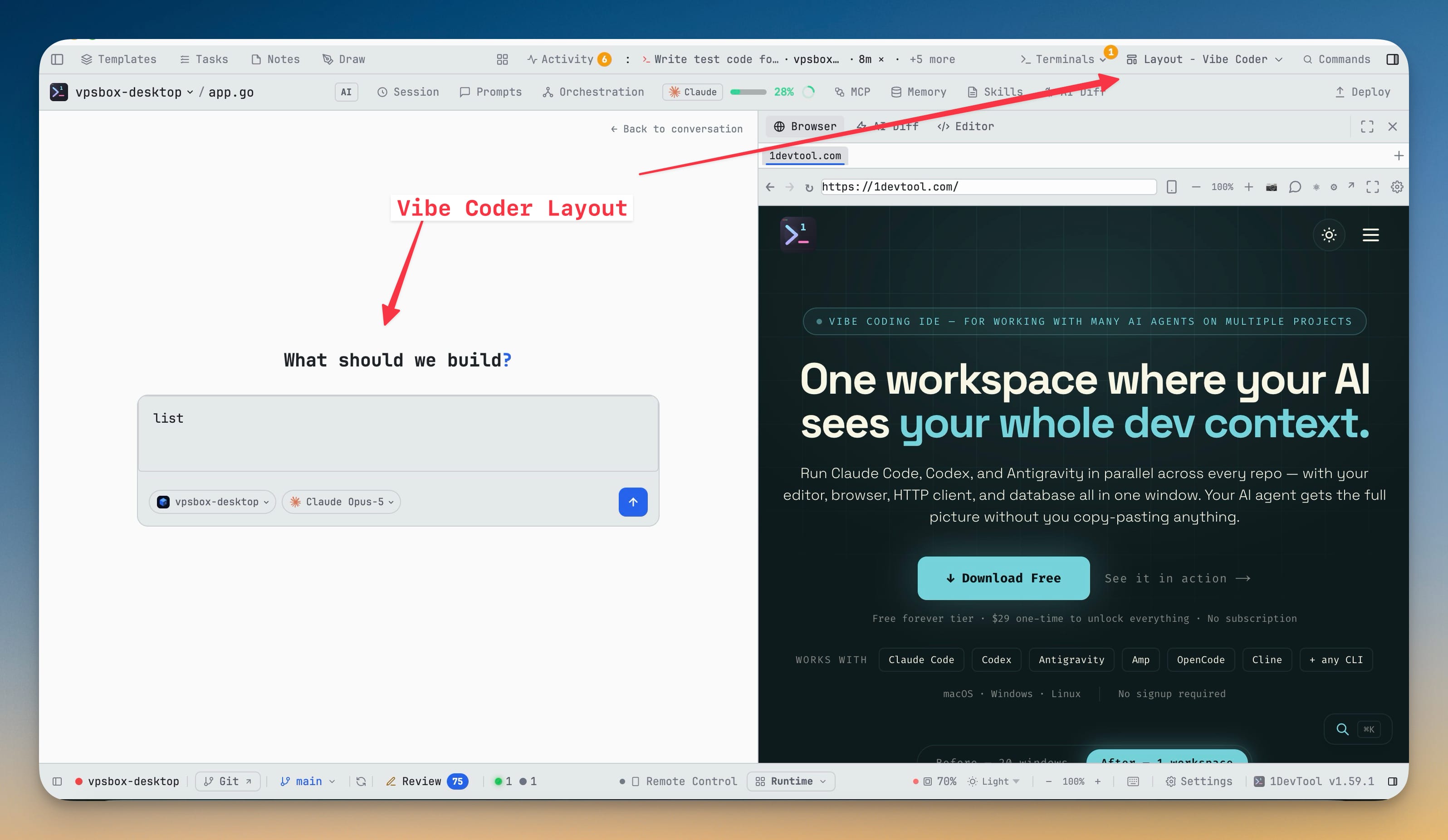Navigate back in the embedded browser
Image resolution: width=1448 pixels, height=840 pixels.
[770, 187]
